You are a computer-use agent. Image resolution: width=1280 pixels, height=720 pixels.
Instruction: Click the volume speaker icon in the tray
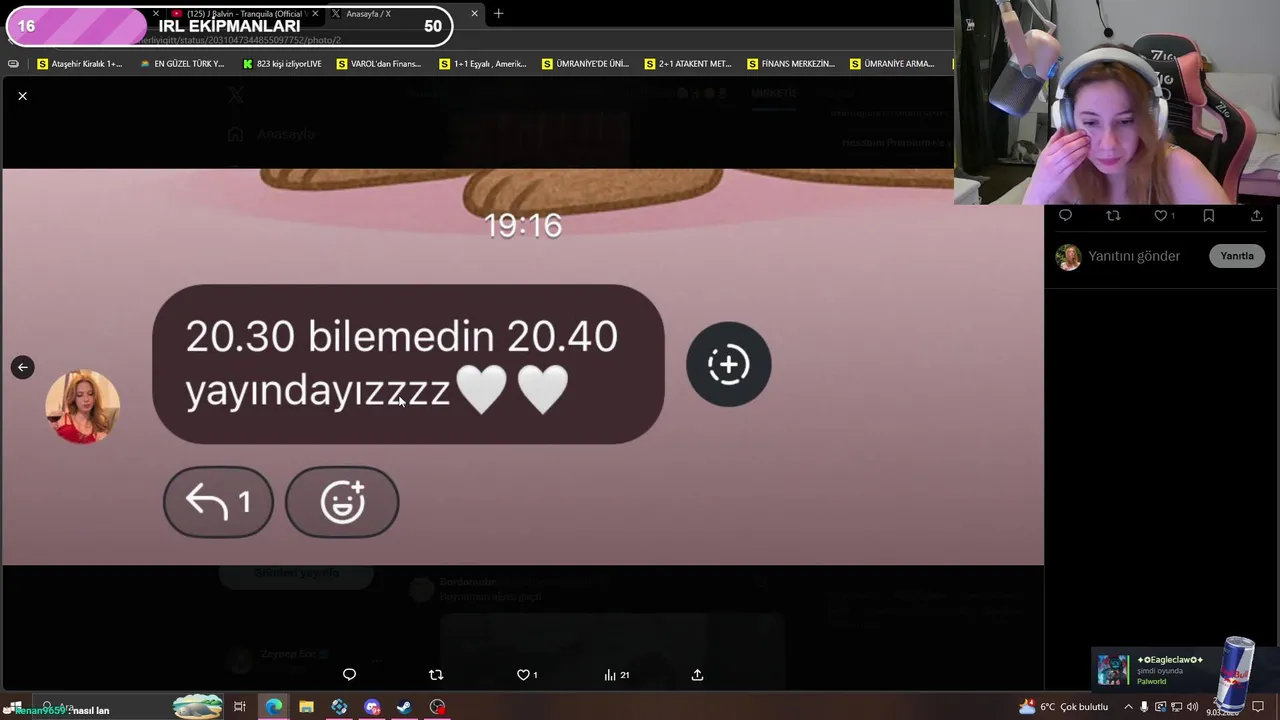point(1192,707)
